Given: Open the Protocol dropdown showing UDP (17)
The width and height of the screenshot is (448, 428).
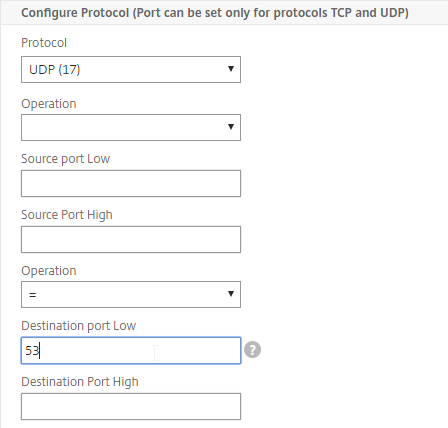Looking at the screenshot, I should (131, 69).
